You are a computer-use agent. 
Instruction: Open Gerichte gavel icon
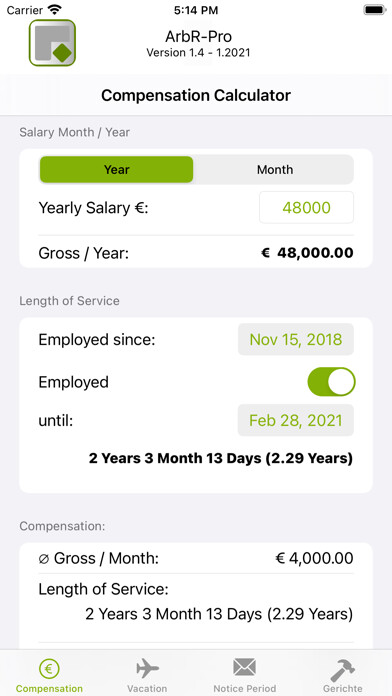click(x=343, y=669)
